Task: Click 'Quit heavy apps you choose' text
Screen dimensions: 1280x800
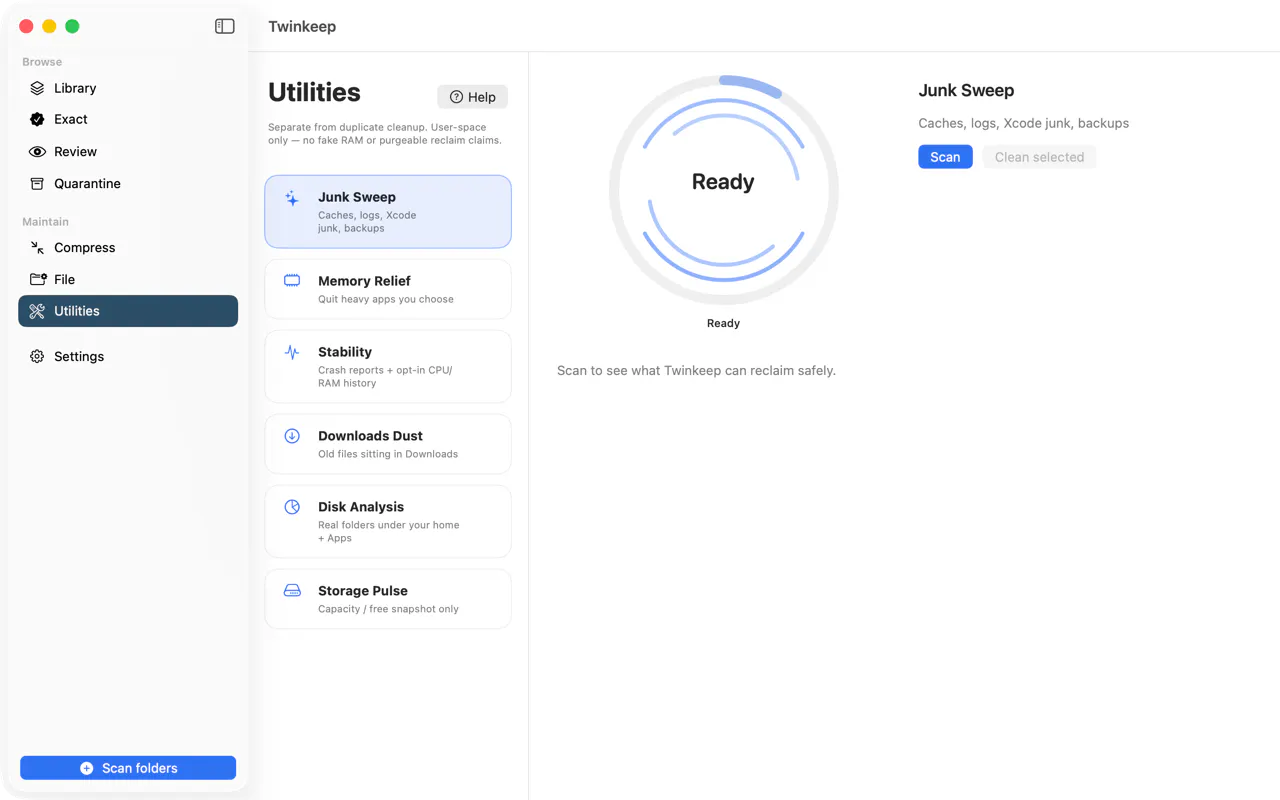Action: [x=386, y=299]
